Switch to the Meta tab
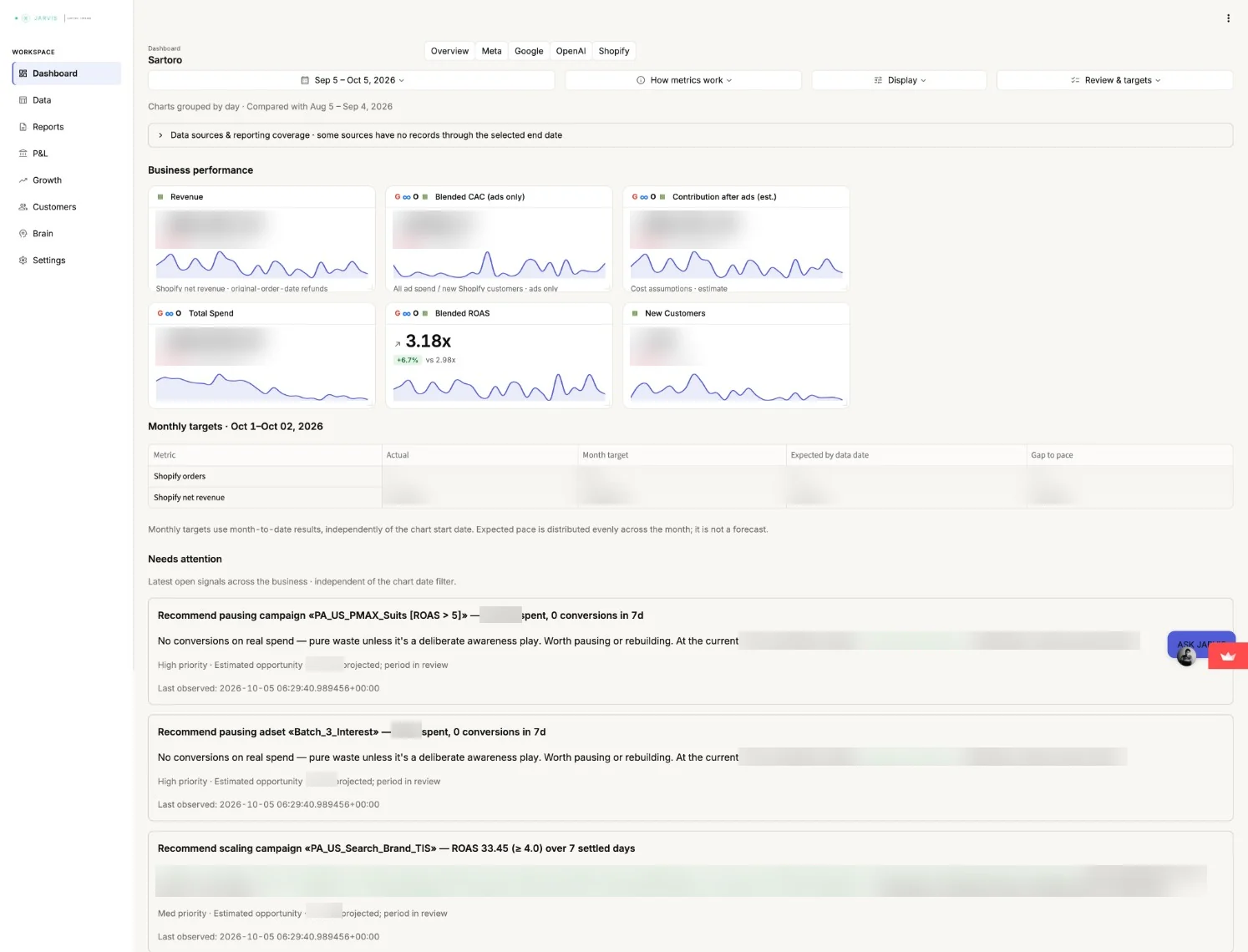 click(x=491, y=51)
